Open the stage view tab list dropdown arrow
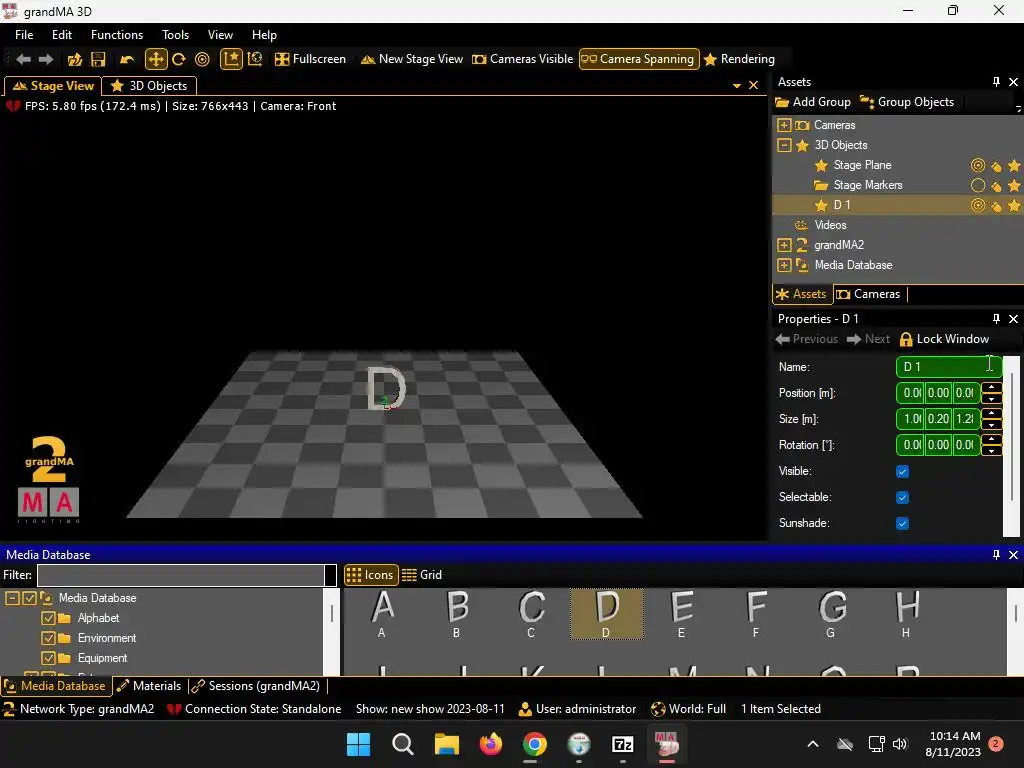 (737, 86)
